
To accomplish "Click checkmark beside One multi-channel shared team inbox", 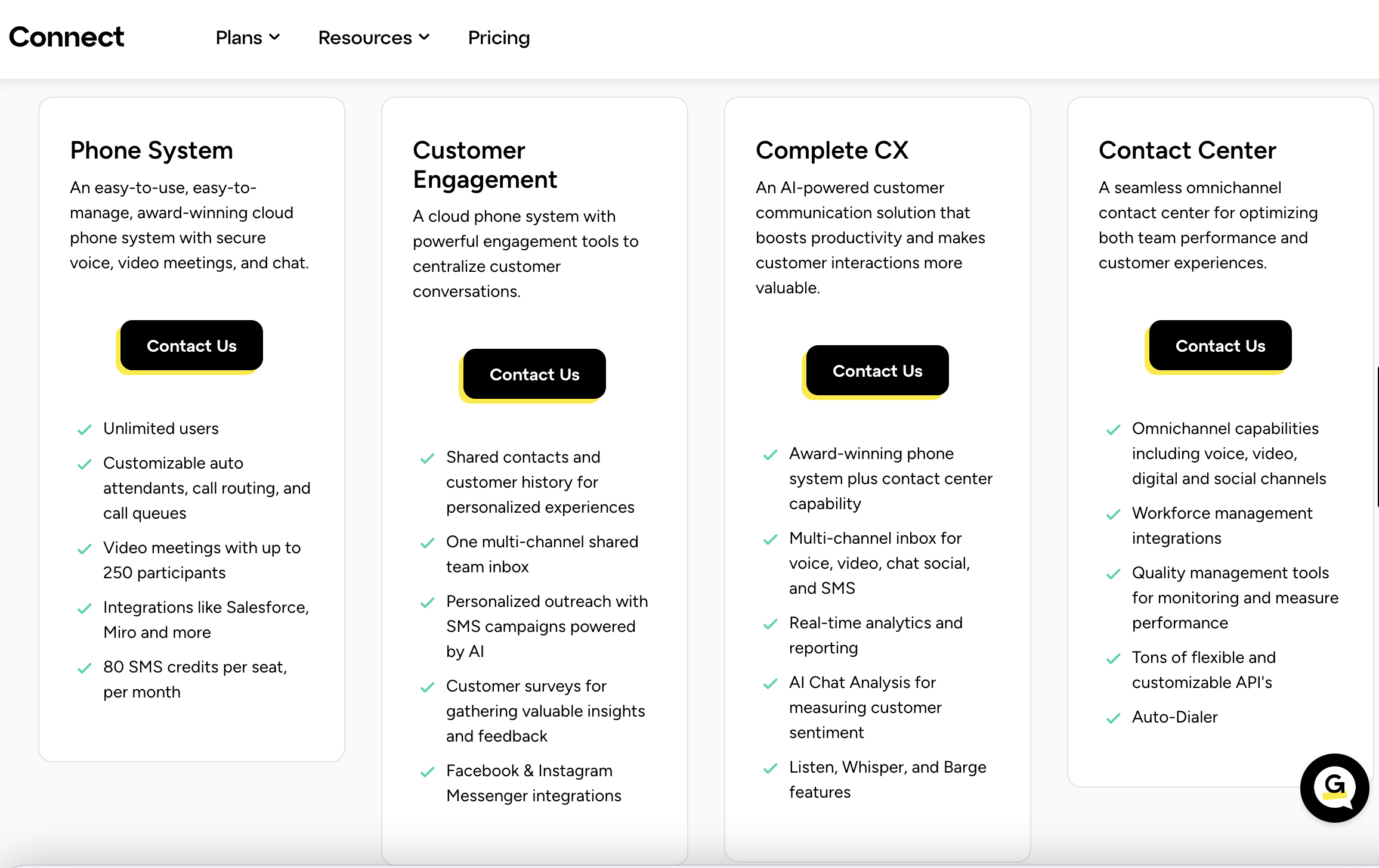I will (427, 543).
